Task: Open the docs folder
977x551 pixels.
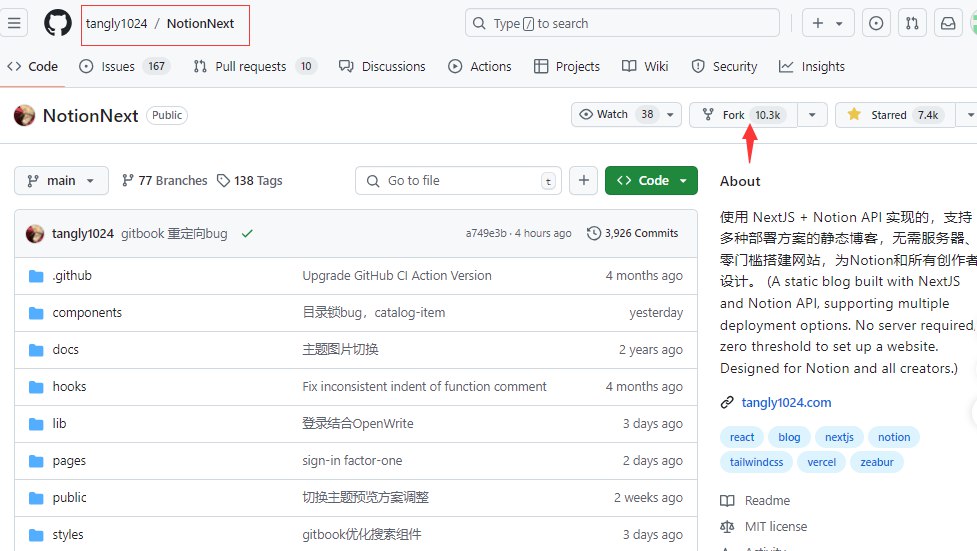Action: click(65, 350)
